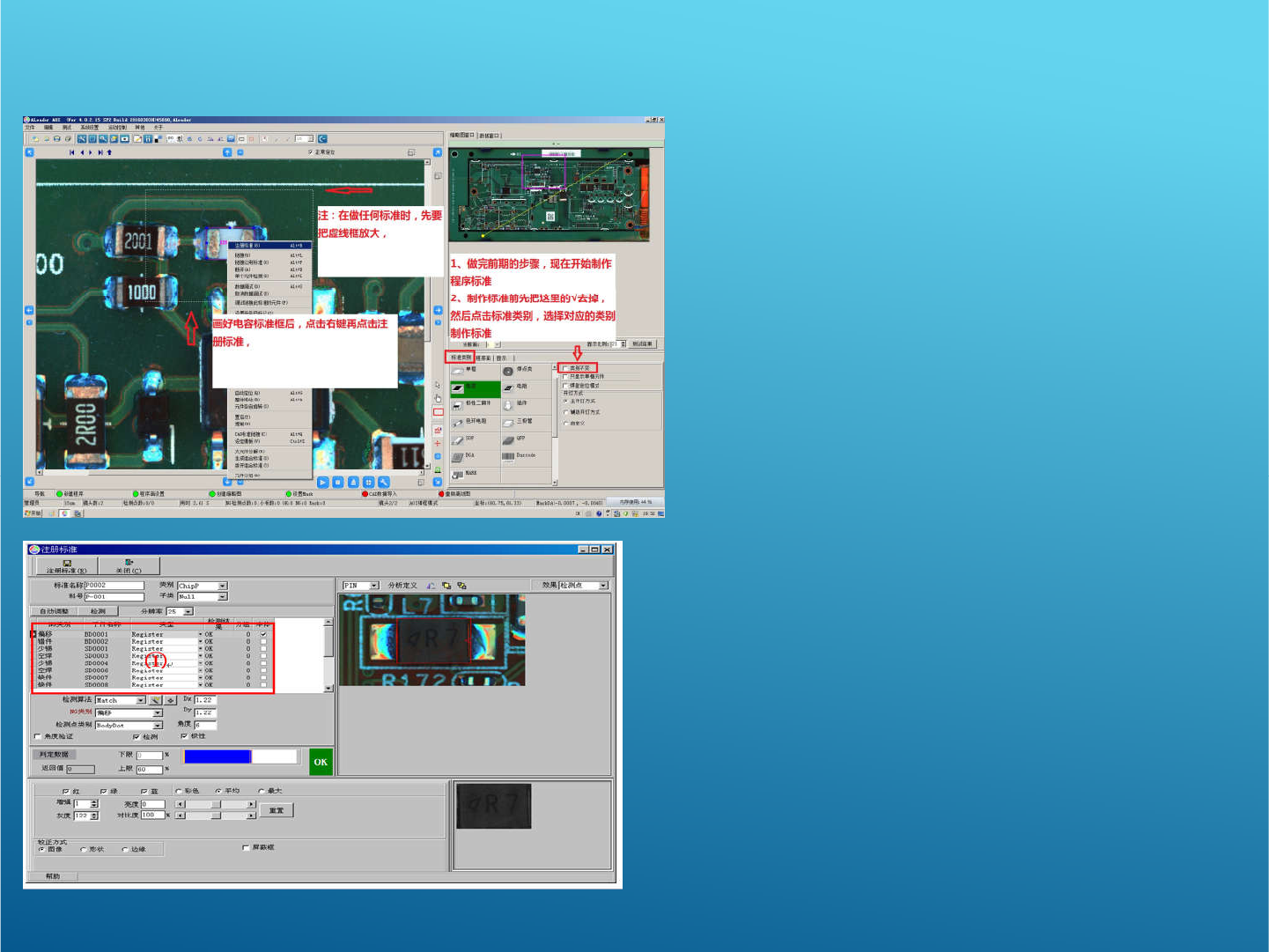Select the MARK component type icon
Viewport: 1269px width, 952px height.
point(458,474)
